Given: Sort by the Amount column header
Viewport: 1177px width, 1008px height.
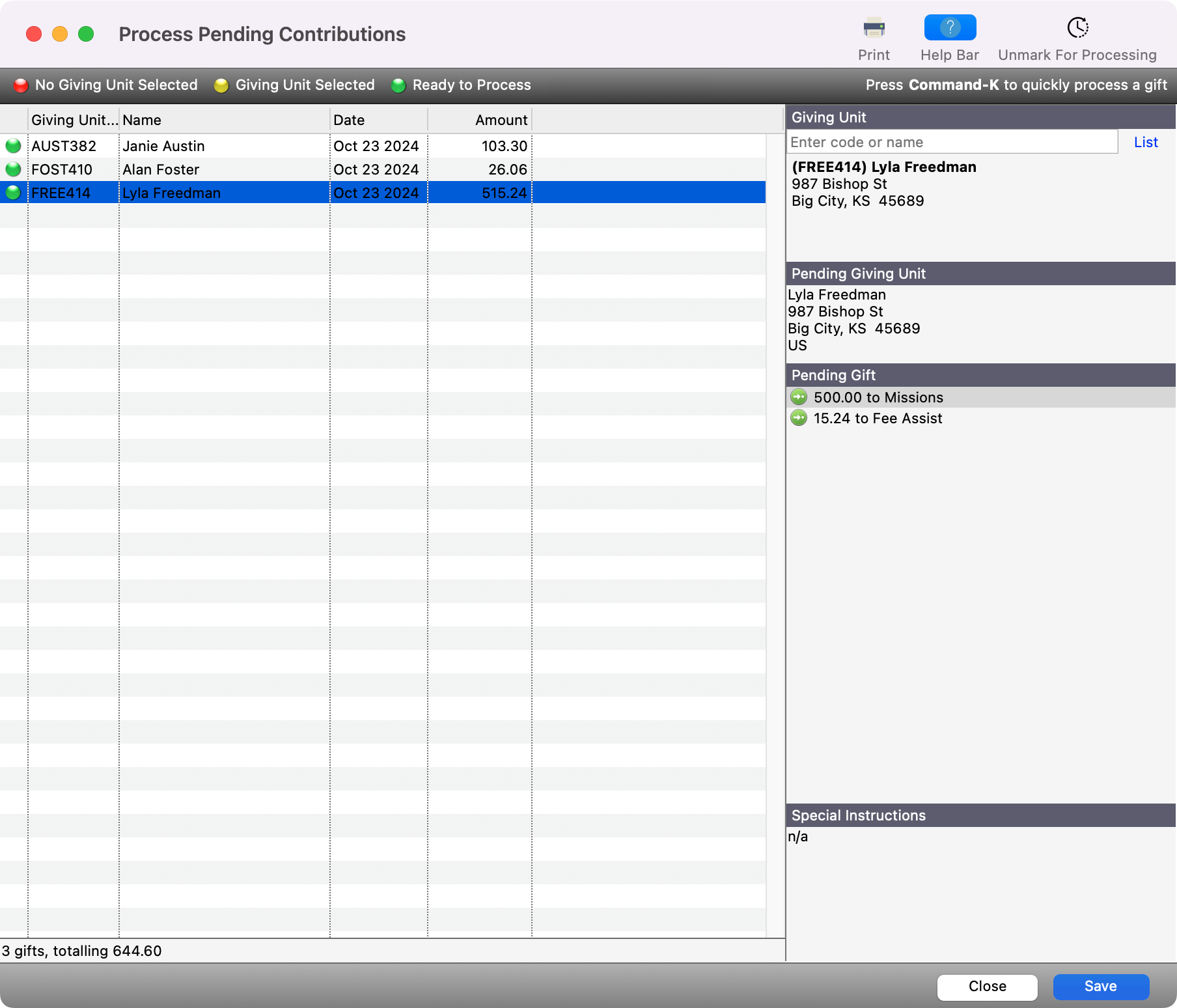Looking at the screenshot, I should (x=480, y=120).
